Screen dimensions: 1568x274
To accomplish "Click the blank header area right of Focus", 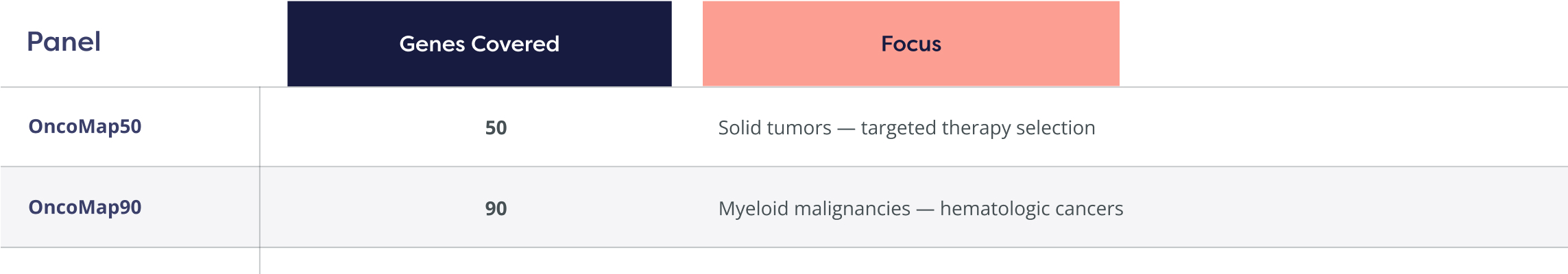I will pyautogui.click(x=1337, y=44).
